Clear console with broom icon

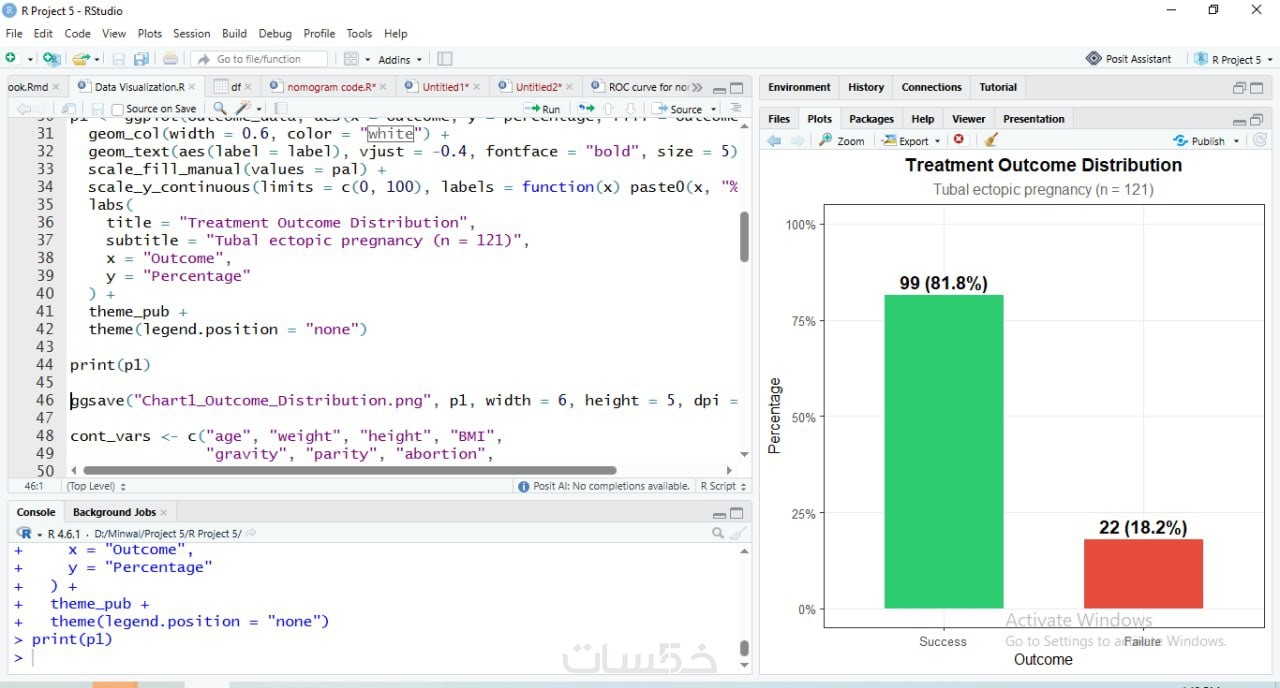click(738, 533)
